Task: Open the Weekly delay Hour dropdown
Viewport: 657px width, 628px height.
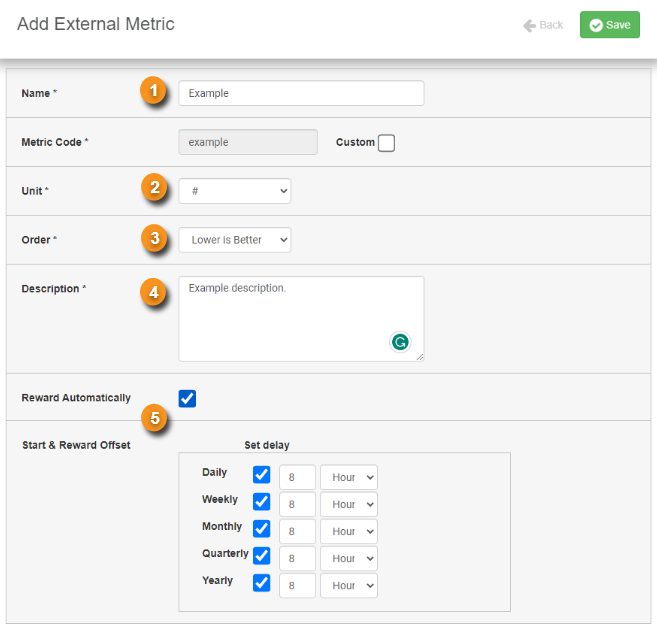Action: point(349,504)
